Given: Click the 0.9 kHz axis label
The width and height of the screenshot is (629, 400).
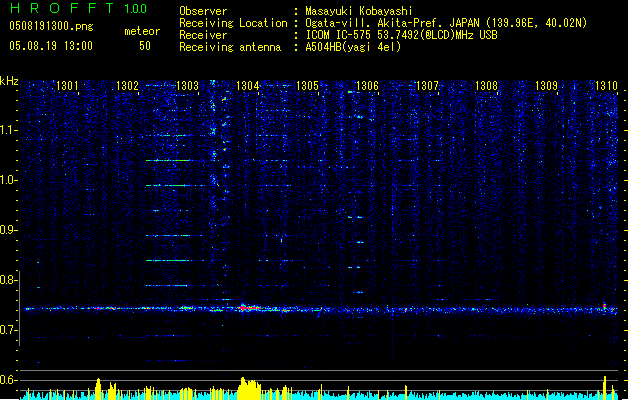Looking at the screenshot, I should click(9, 230).
